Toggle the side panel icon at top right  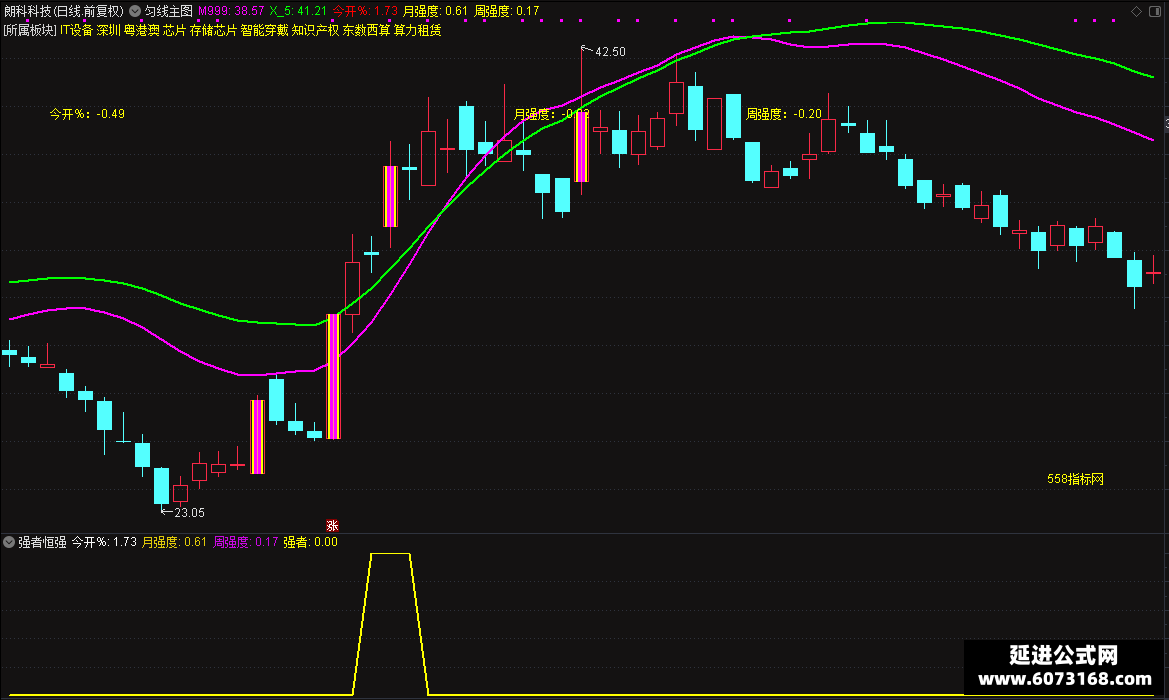pyautogui.click(x=1154, y=11)
